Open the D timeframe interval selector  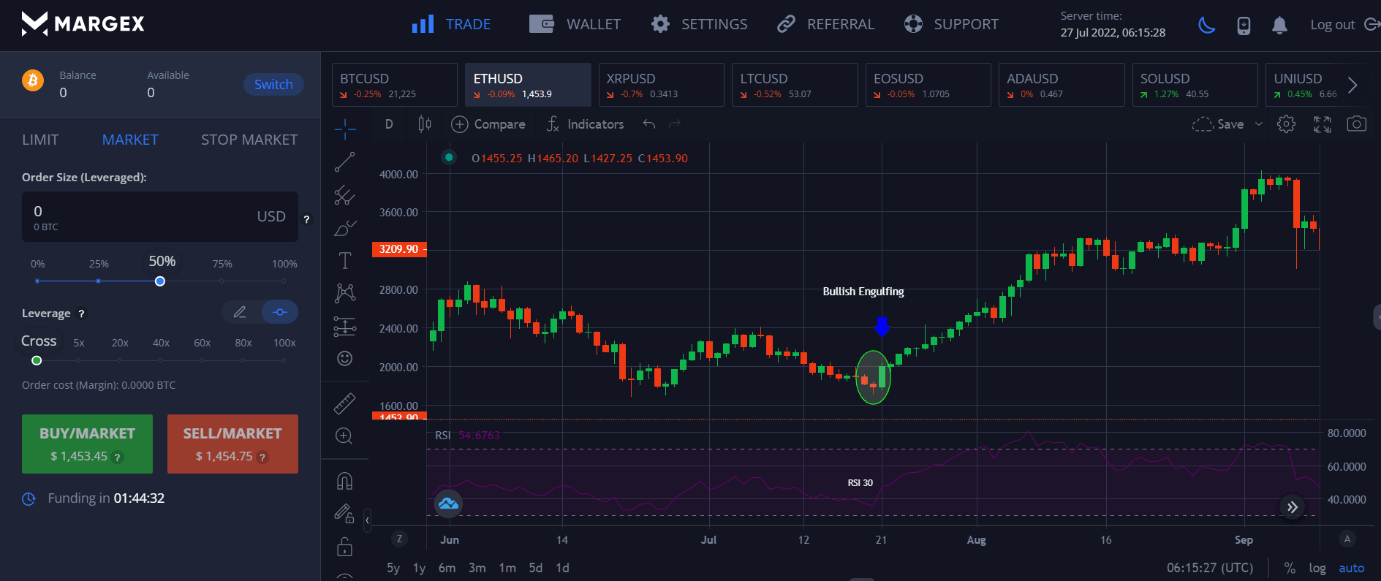click(x=389, y=124)
